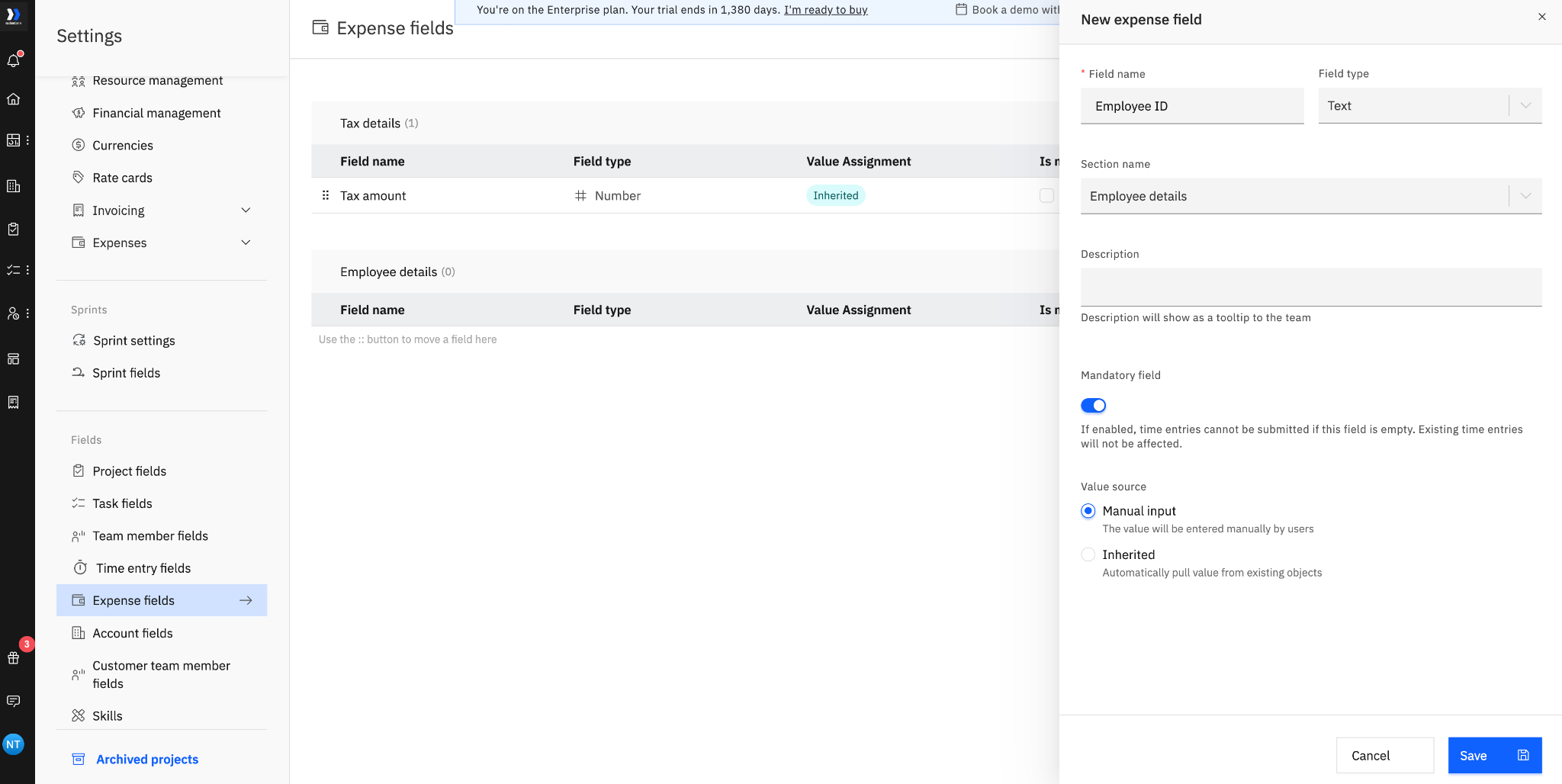Cancel the new expense field
This screenshot has height=784, width=1562.
click(1385, 756)
